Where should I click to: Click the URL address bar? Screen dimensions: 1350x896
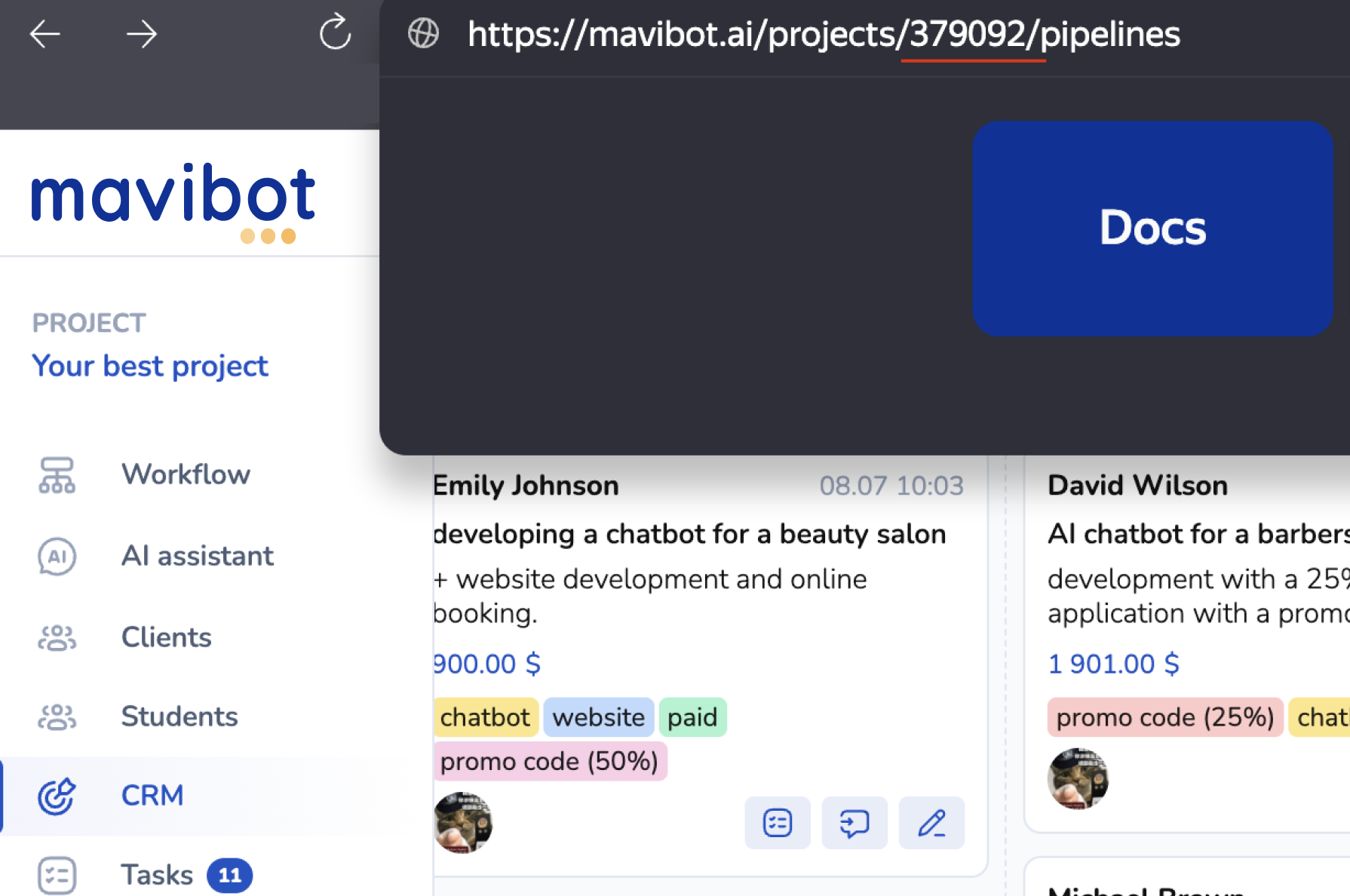[822, 35]
